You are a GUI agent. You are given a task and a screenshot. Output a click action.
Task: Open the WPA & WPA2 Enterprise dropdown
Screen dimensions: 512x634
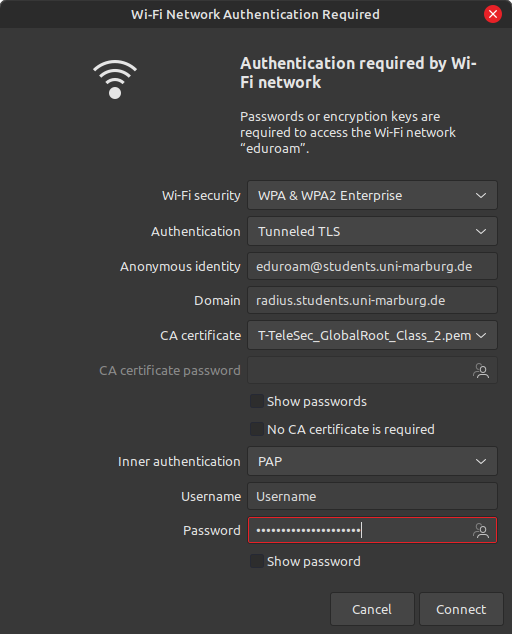pos(372,195)
